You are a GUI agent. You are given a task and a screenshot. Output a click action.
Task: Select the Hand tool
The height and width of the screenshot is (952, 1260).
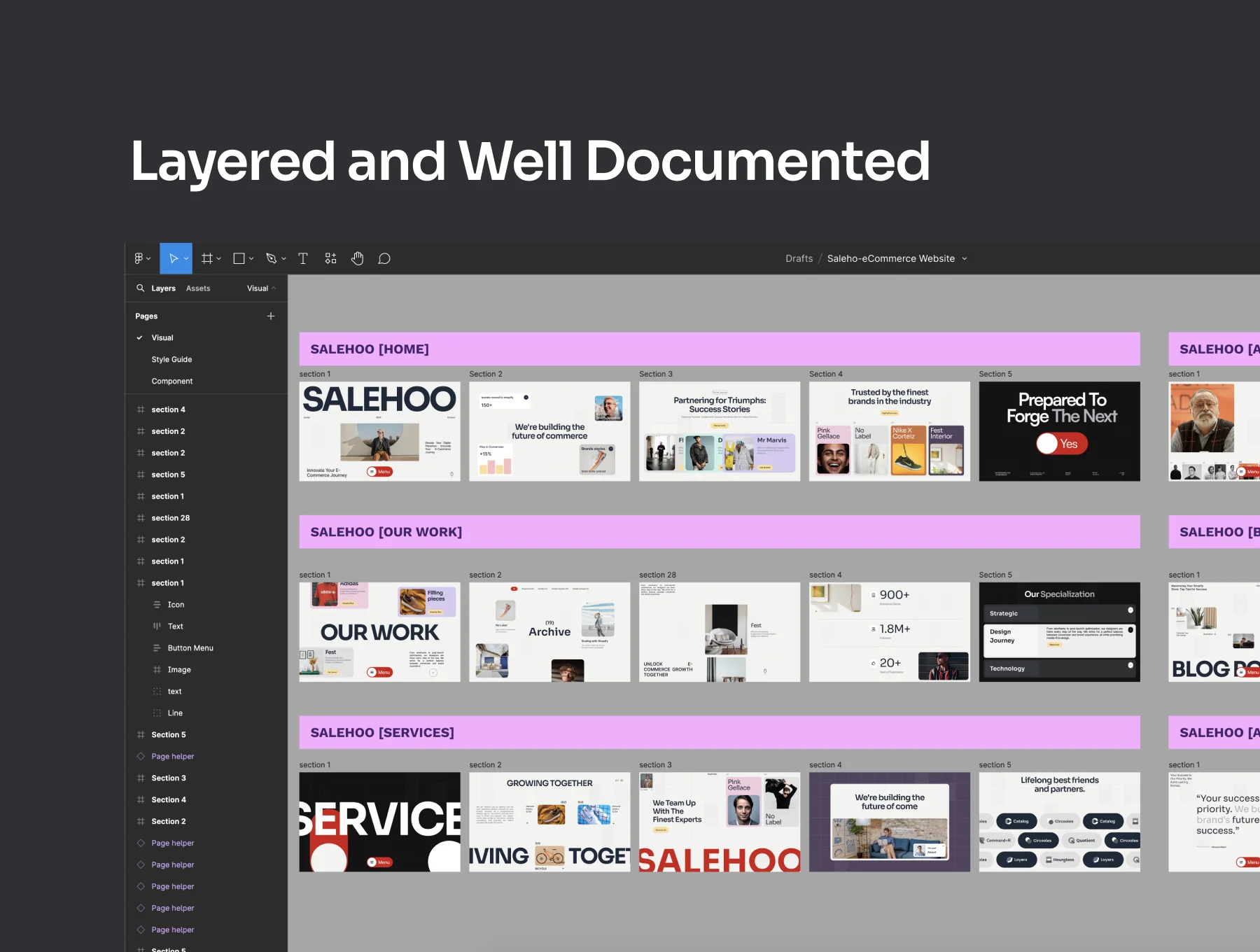coord(358,258)
